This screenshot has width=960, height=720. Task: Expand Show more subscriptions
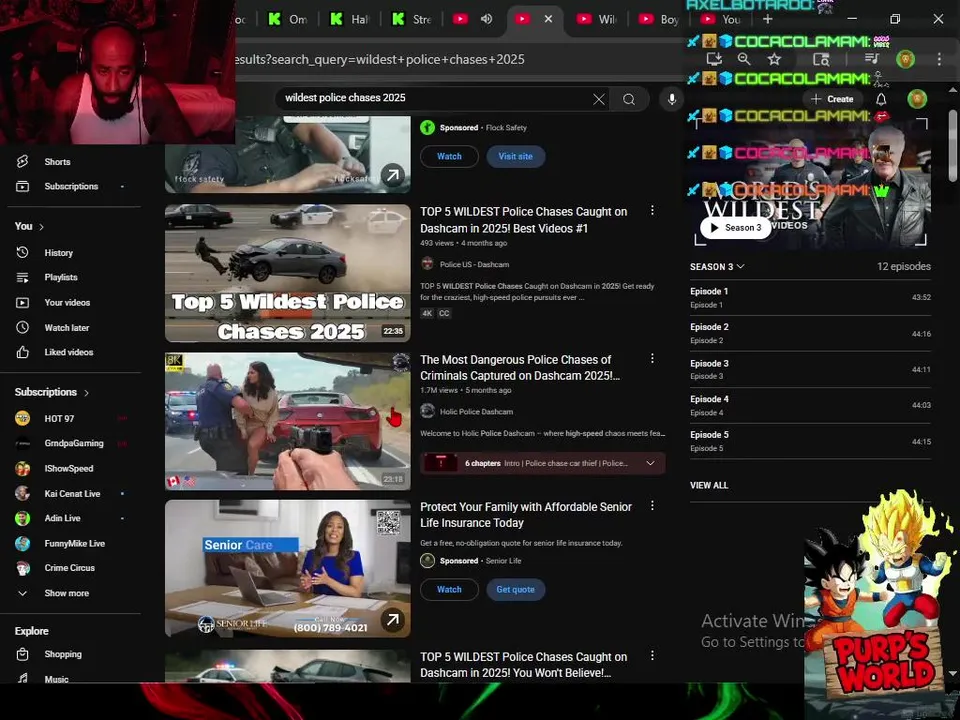(x=66, y=593)
